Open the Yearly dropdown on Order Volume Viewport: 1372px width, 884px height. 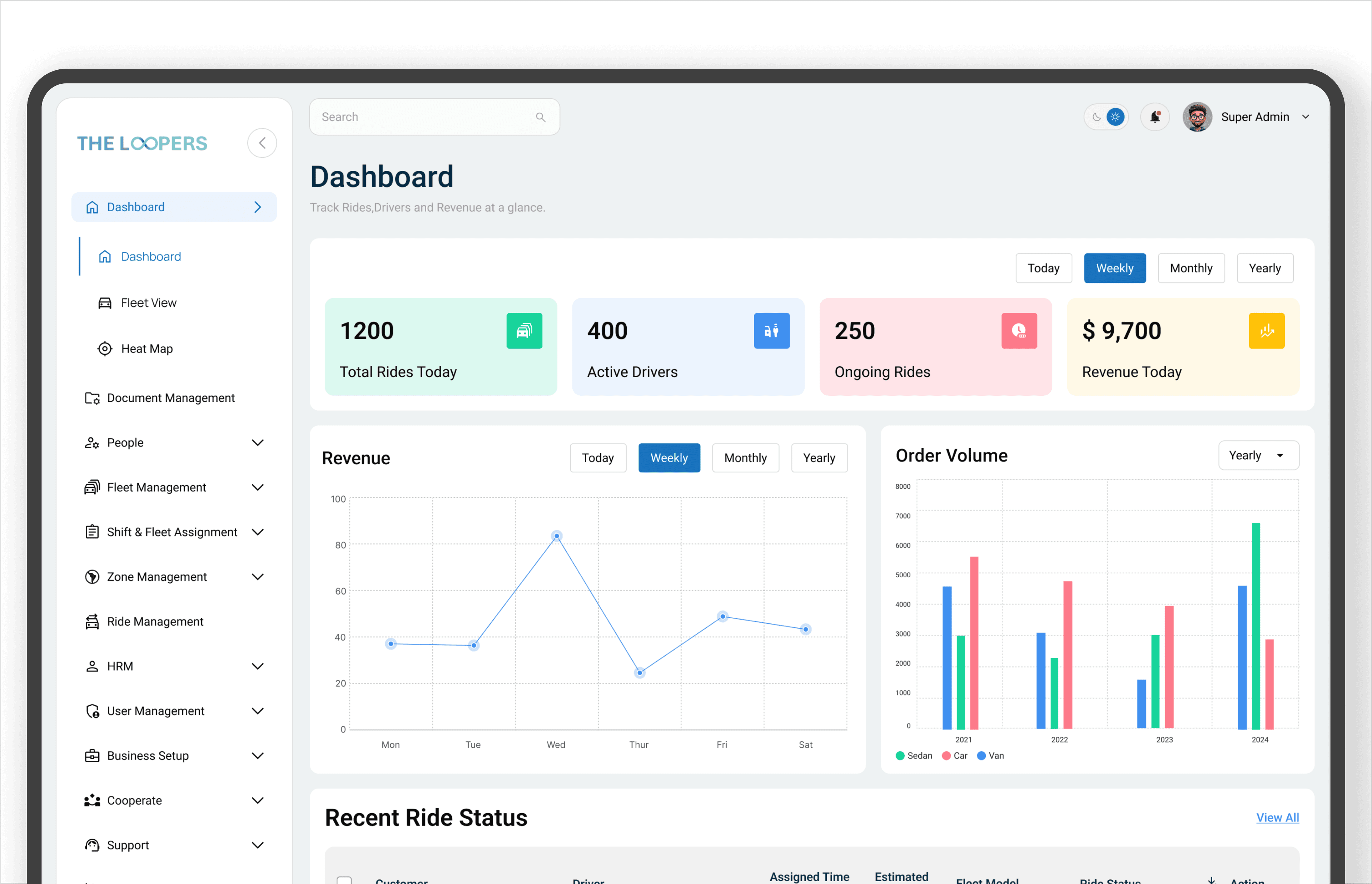coord(1258,455)
